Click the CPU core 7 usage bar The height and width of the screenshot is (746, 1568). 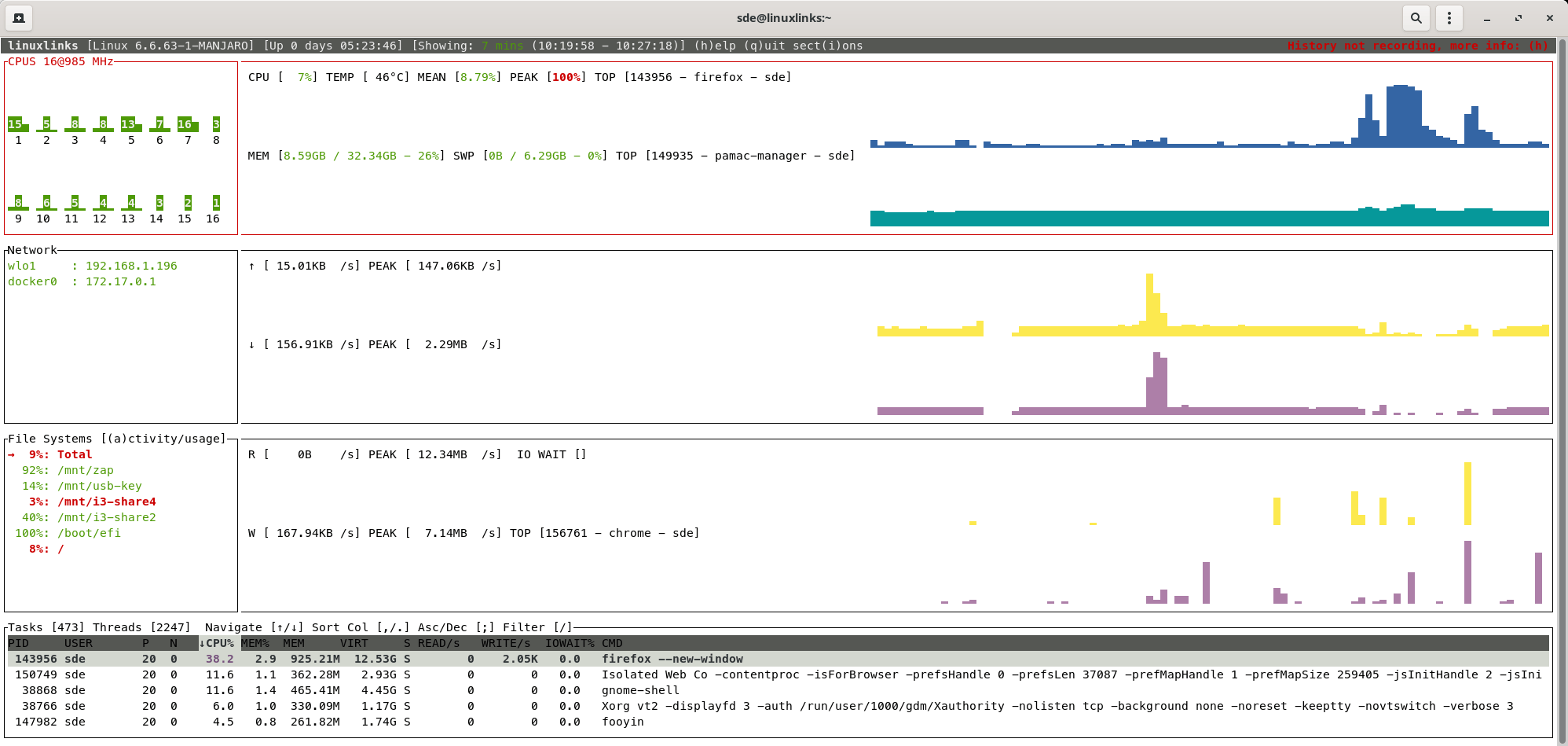(x=188, y=124)
